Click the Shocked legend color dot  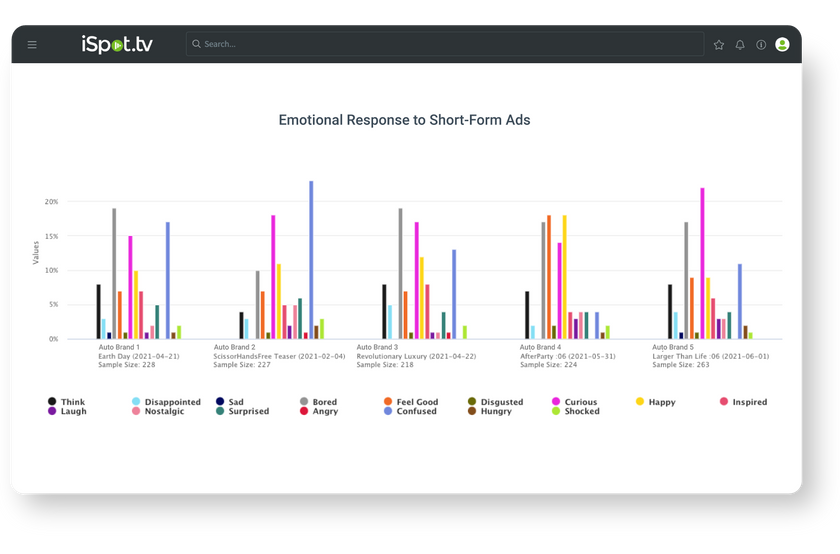tap(556, 411)
